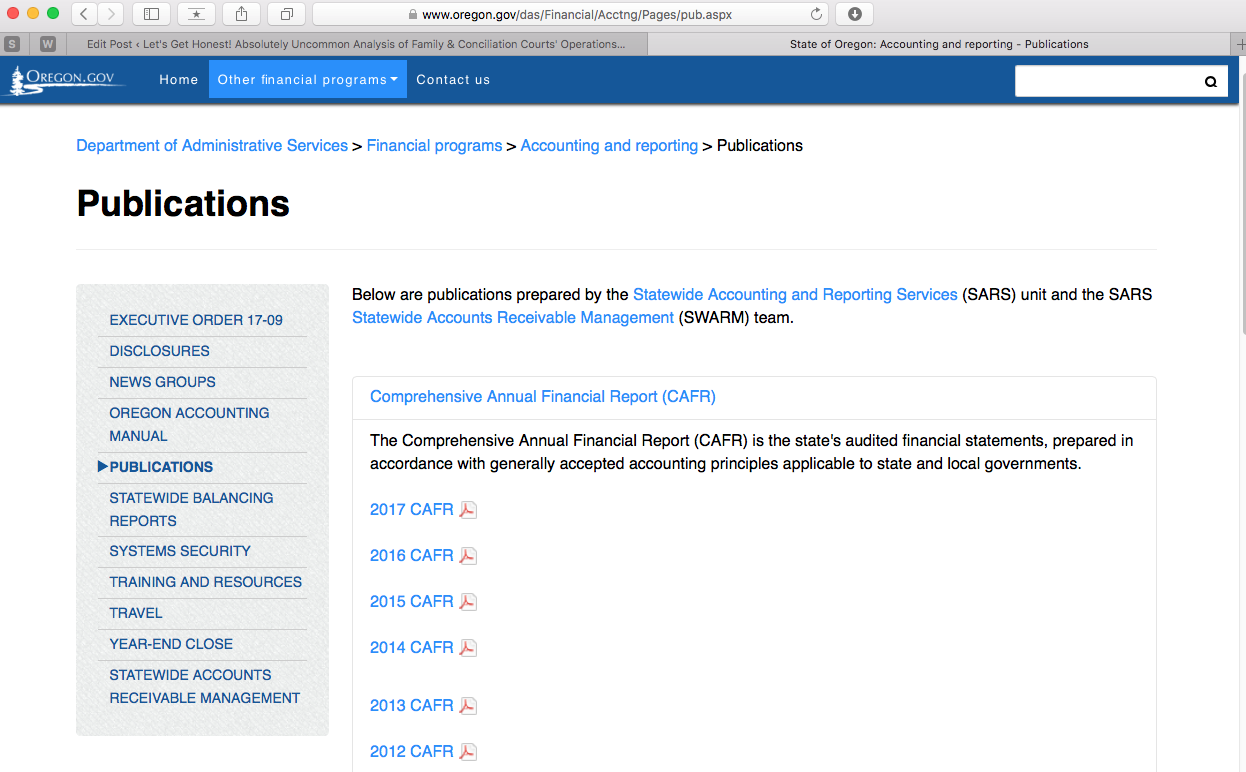Switch to the Edit Post browser tab

pyautogui.click(x=356, y=44)
